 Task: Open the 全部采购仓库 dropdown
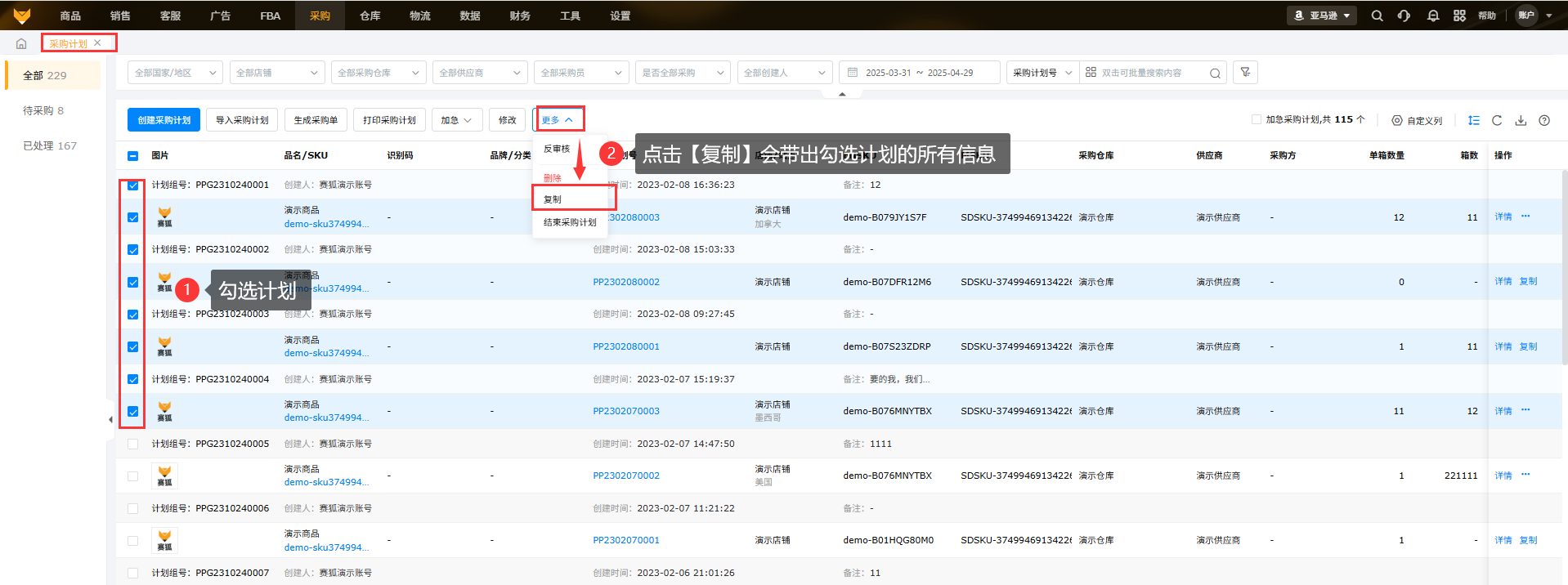(379, 73)
